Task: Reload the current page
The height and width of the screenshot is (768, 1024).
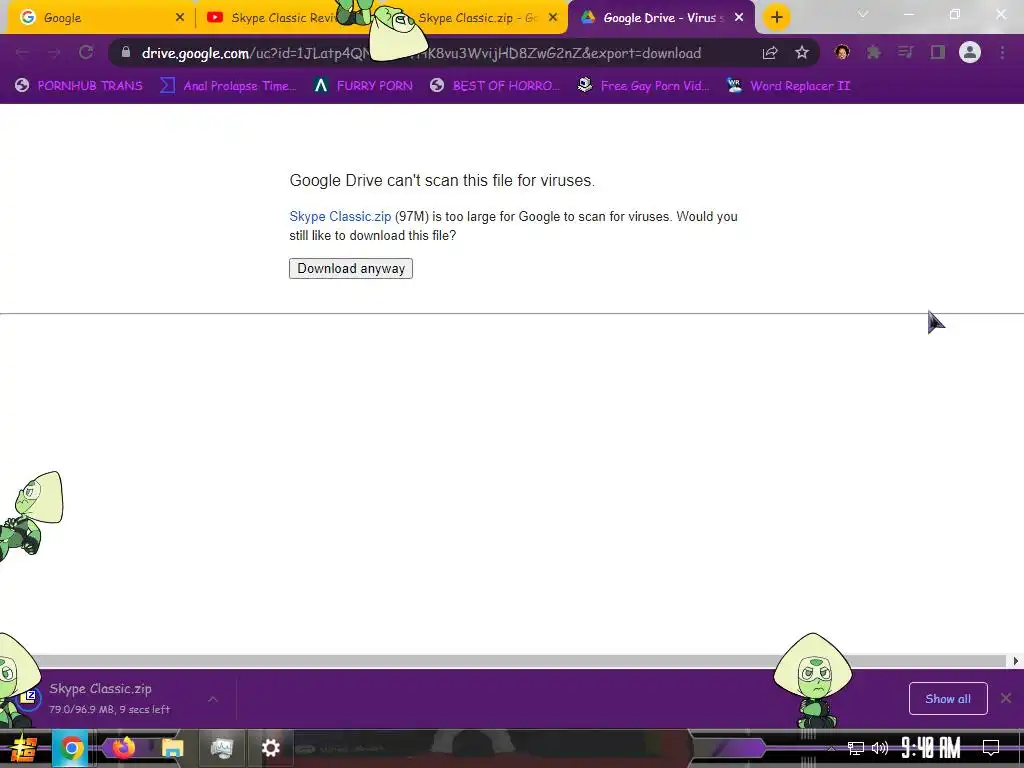Action: 86,53
